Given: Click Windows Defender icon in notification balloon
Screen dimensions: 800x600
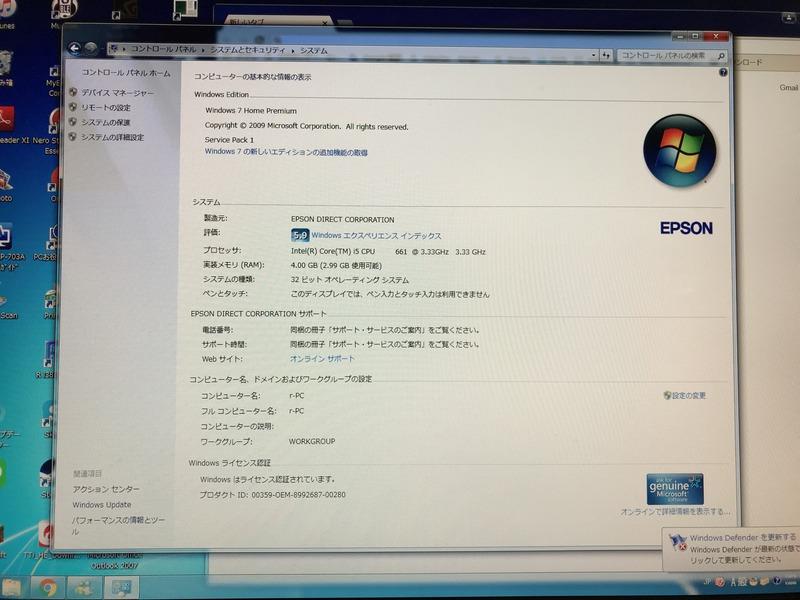Looking at the screenshot, I should [678, 542].
